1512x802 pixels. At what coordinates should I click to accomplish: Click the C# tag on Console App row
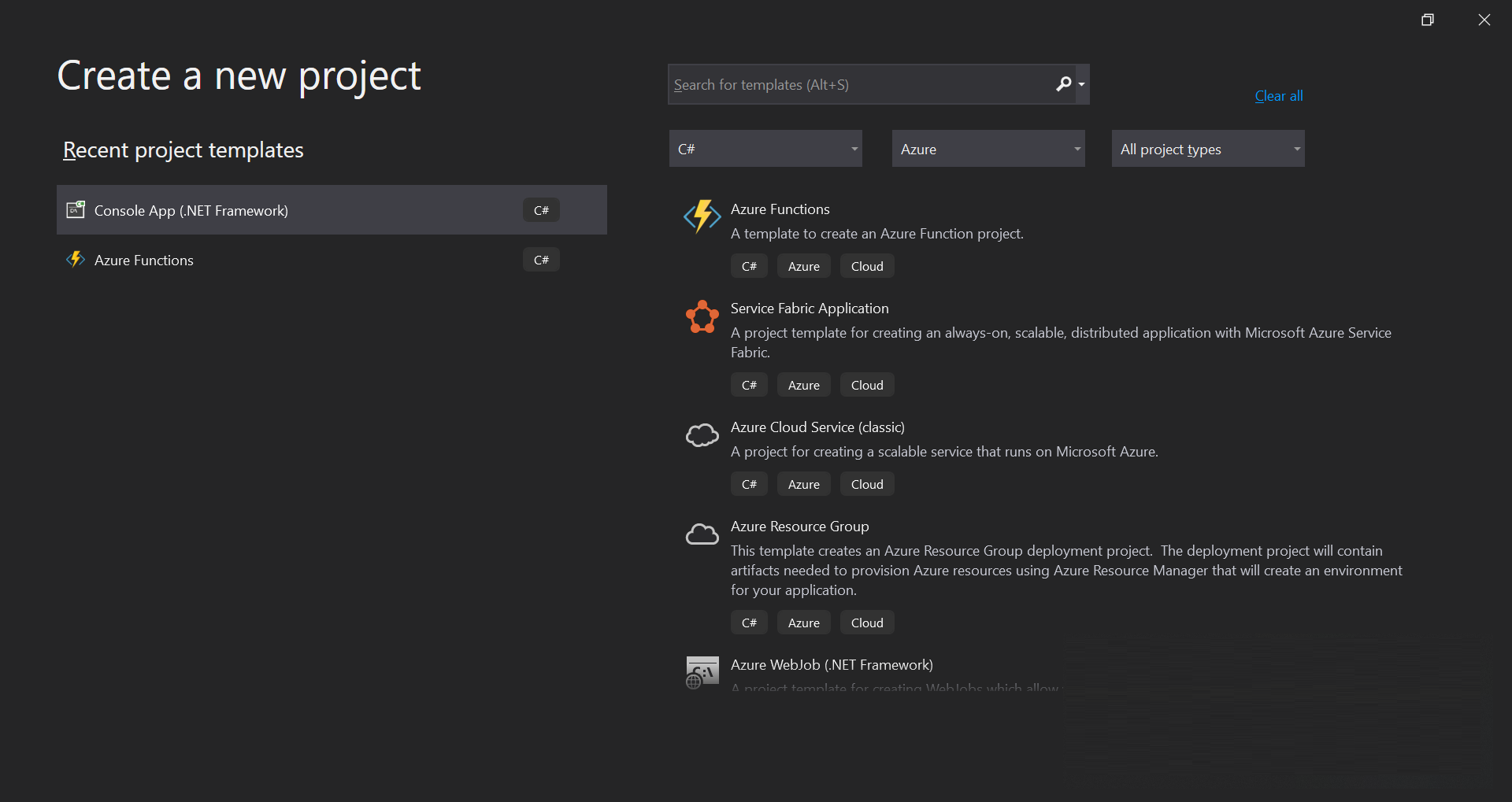pyautogui.click(x=541, y=210)
